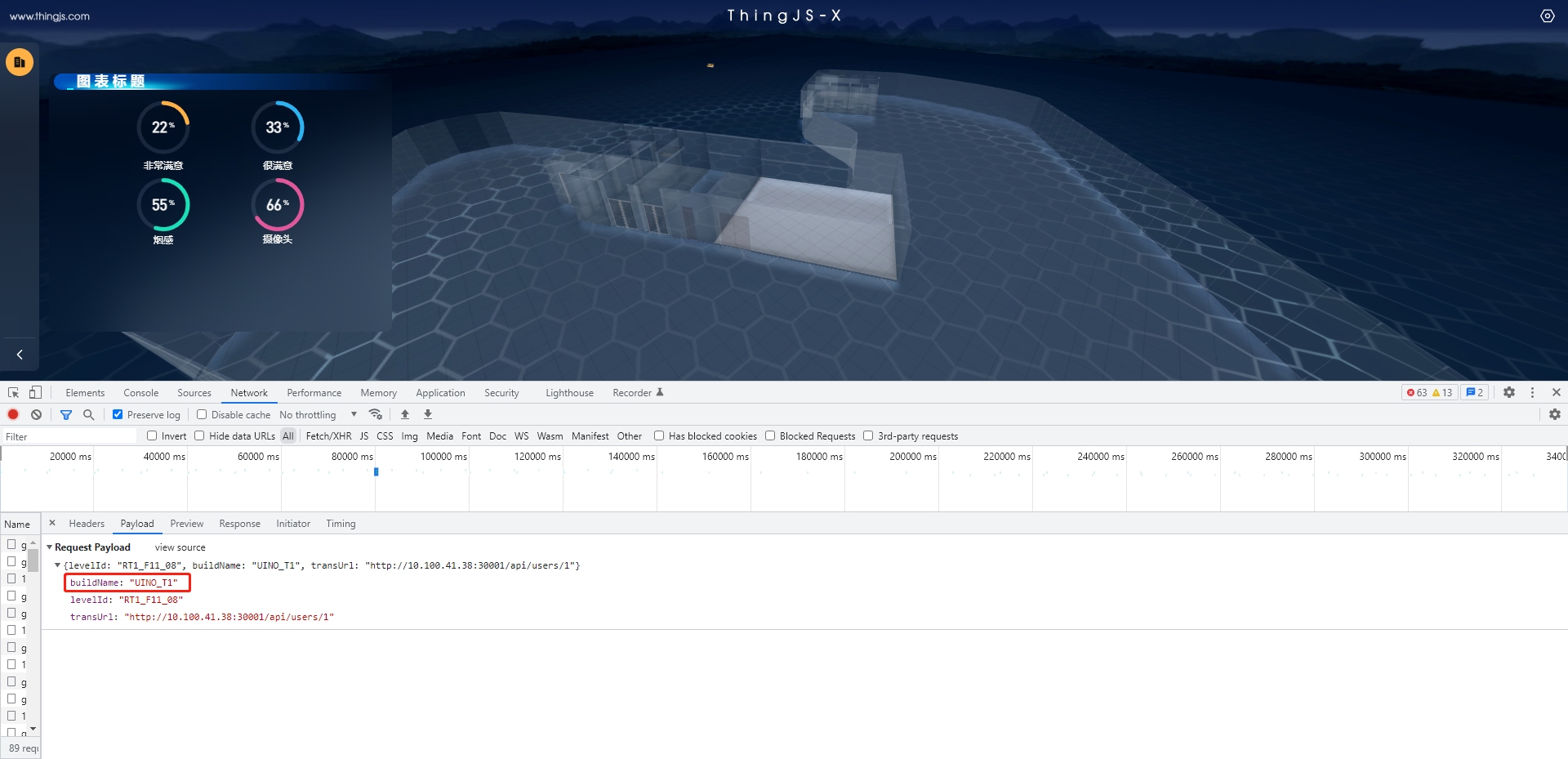
Task: Enable the Disable cache checkbox
Action: pyautogui.click(x=202, y=415)
